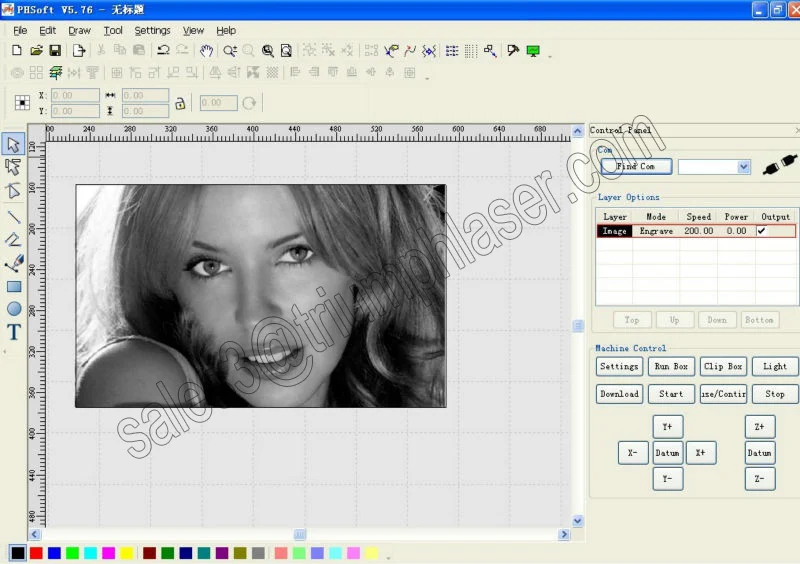Expand the color palette overflow arrow
Screen dimensions: 800x564
coord(388,557)
